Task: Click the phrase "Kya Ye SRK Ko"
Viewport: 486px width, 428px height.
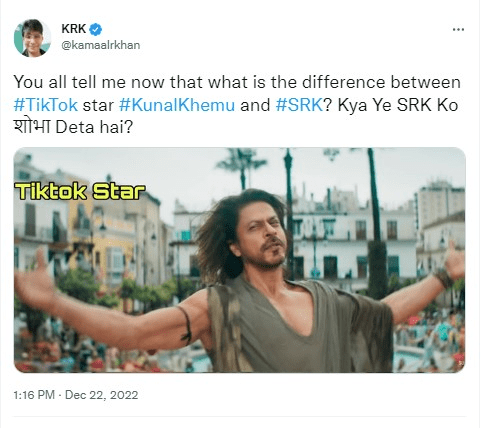Action: (x=398, y=105)
